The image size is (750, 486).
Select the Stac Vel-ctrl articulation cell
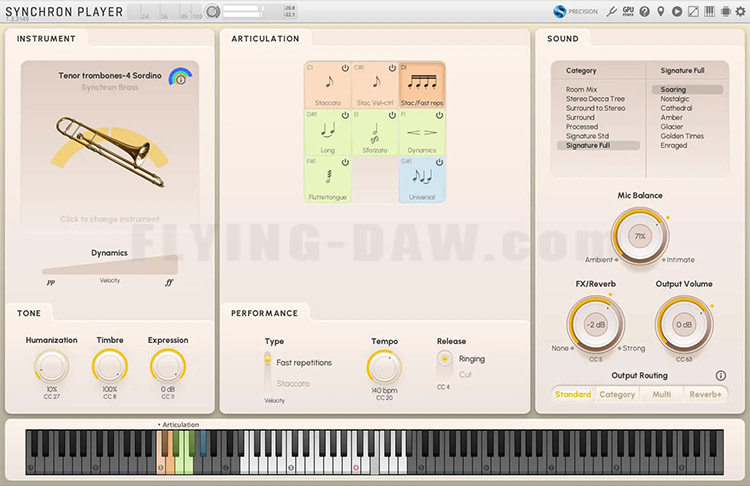(x=375, y=85)
